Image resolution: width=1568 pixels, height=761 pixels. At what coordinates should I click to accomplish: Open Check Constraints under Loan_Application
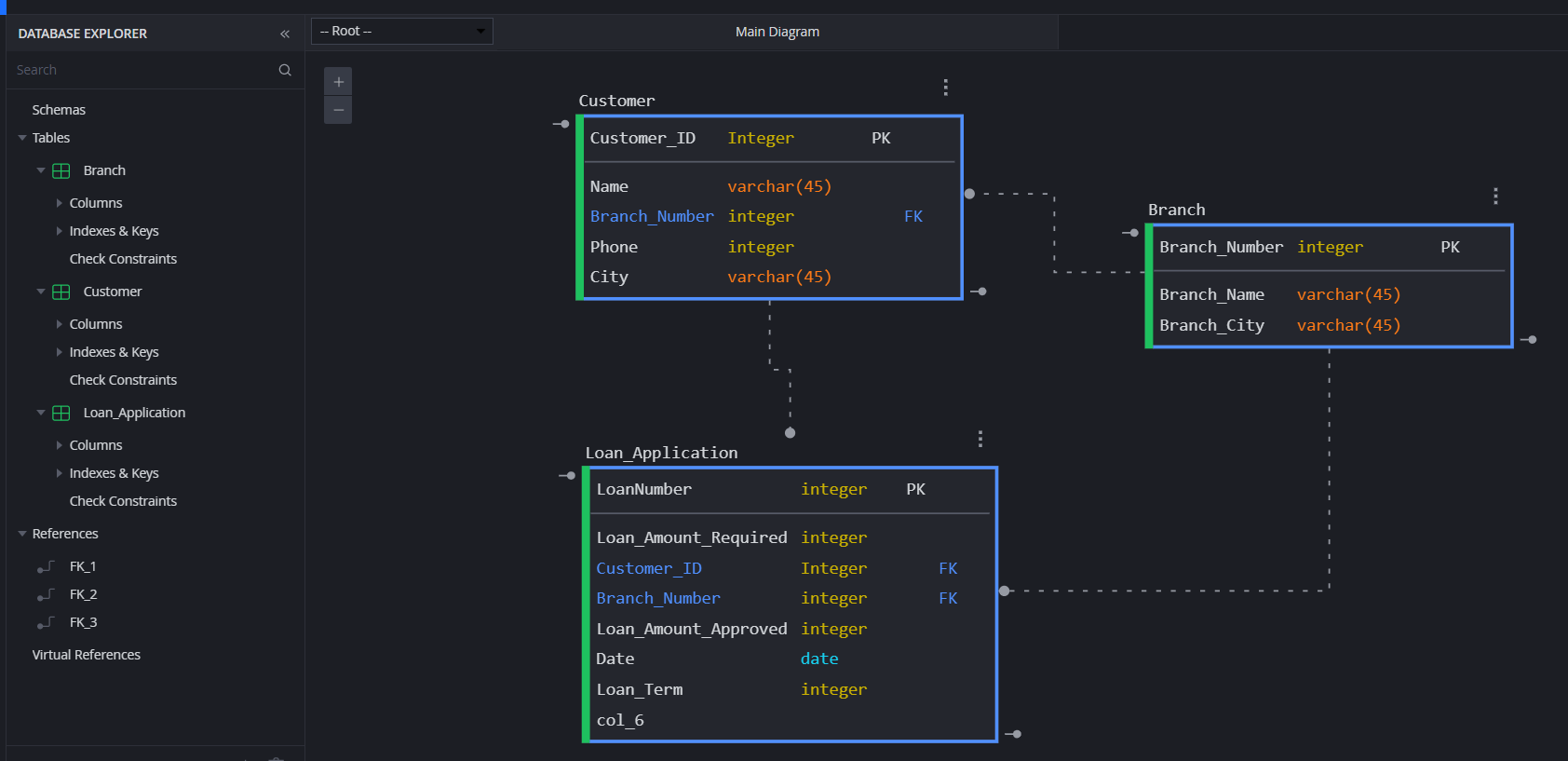(x=123, y=501)
